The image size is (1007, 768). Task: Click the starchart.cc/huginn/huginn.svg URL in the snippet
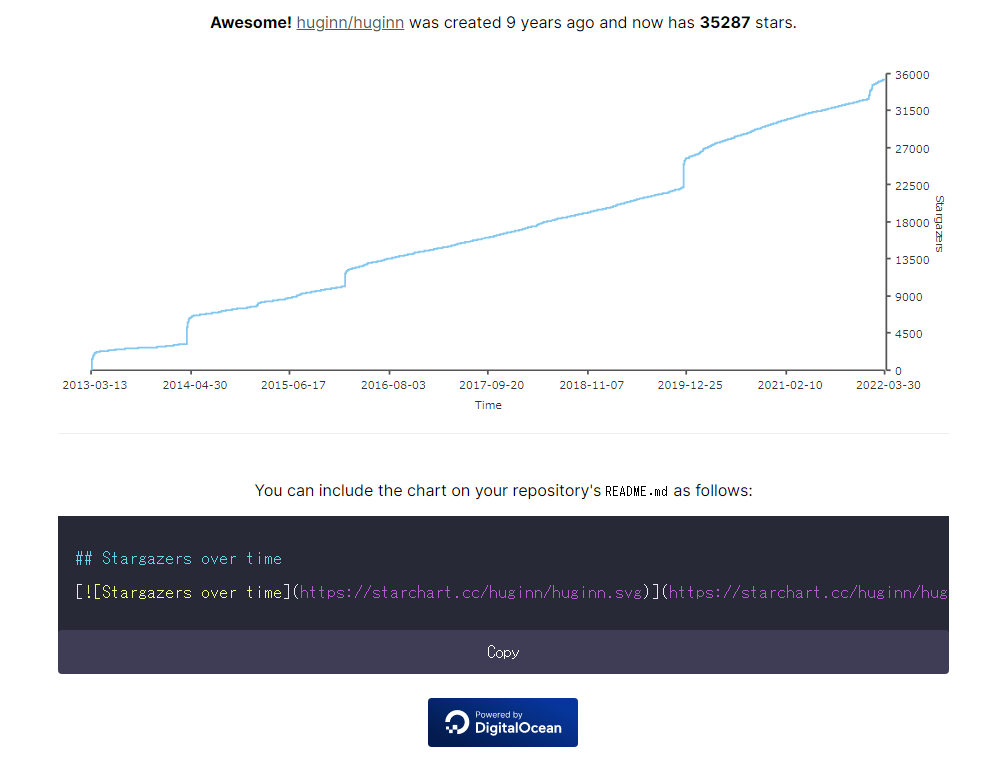(470, 593)
